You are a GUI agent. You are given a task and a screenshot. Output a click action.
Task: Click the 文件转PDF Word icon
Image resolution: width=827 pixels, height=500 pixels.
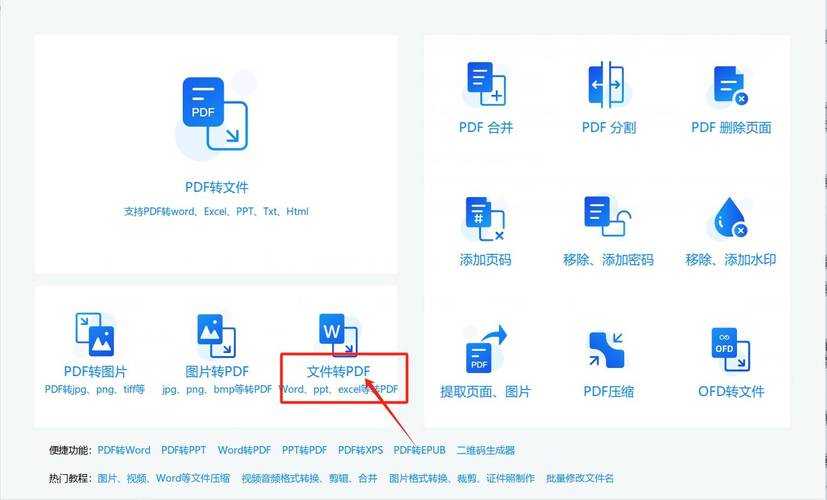click(x=338, y=334)
